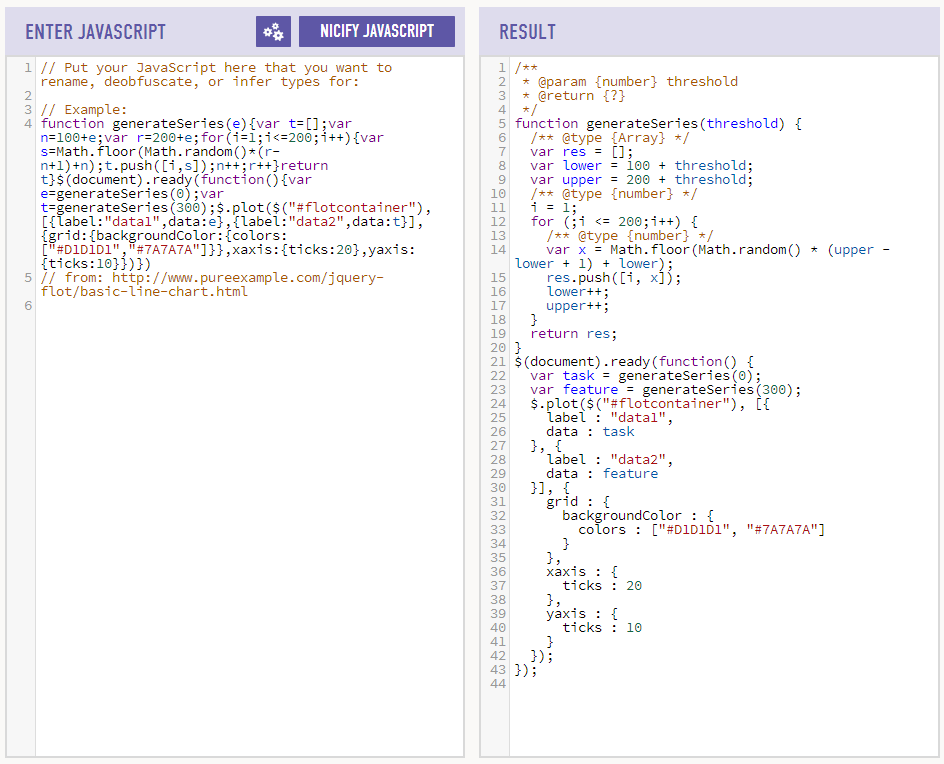Click 'var feature = generateSeries(300);' line
Image resolution: width=944 pixels, height=764 pixels.
click(666, 390)
